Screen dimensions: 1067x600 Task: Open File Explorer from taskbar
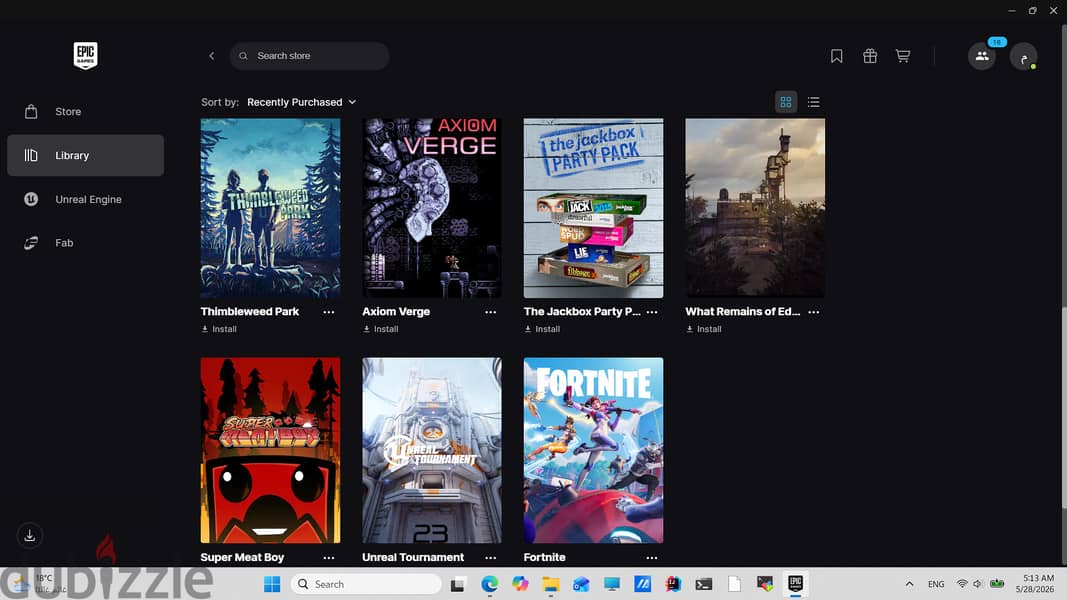click(x=551, y=584)
